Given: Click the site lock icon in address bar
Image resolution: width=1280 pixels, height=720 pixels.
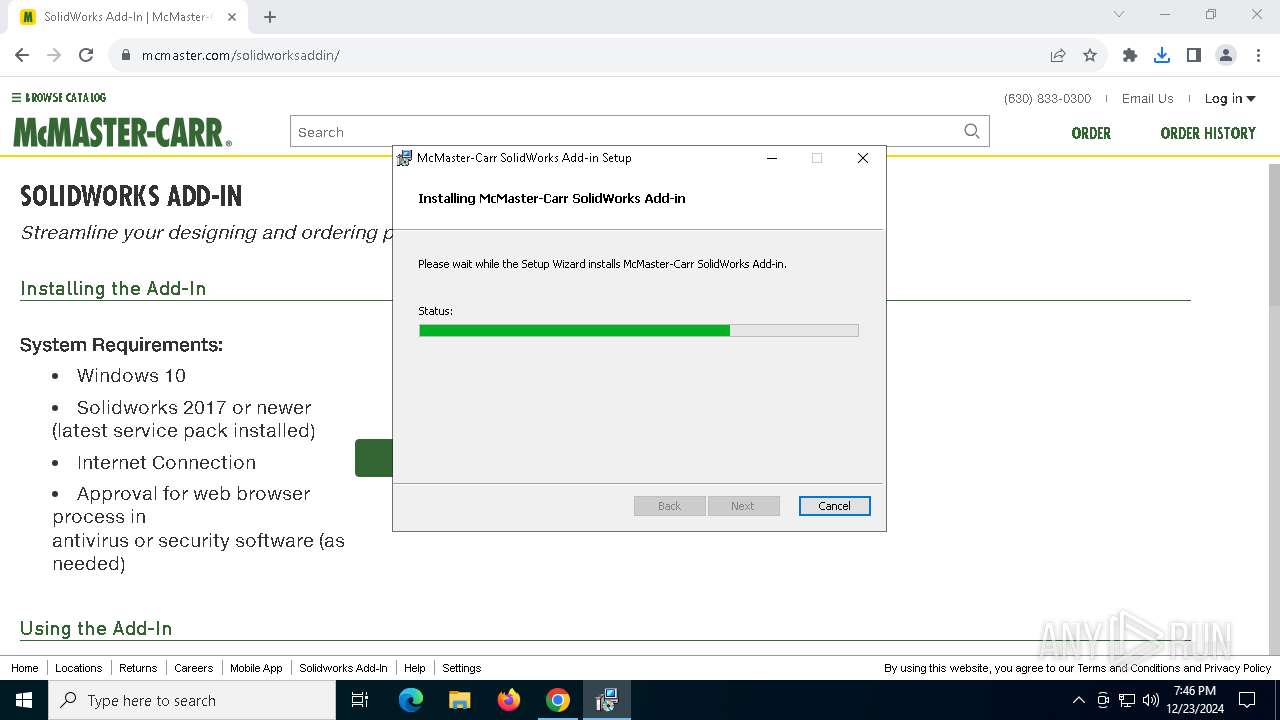Looking at the screenshot, I should pos(126,56).
